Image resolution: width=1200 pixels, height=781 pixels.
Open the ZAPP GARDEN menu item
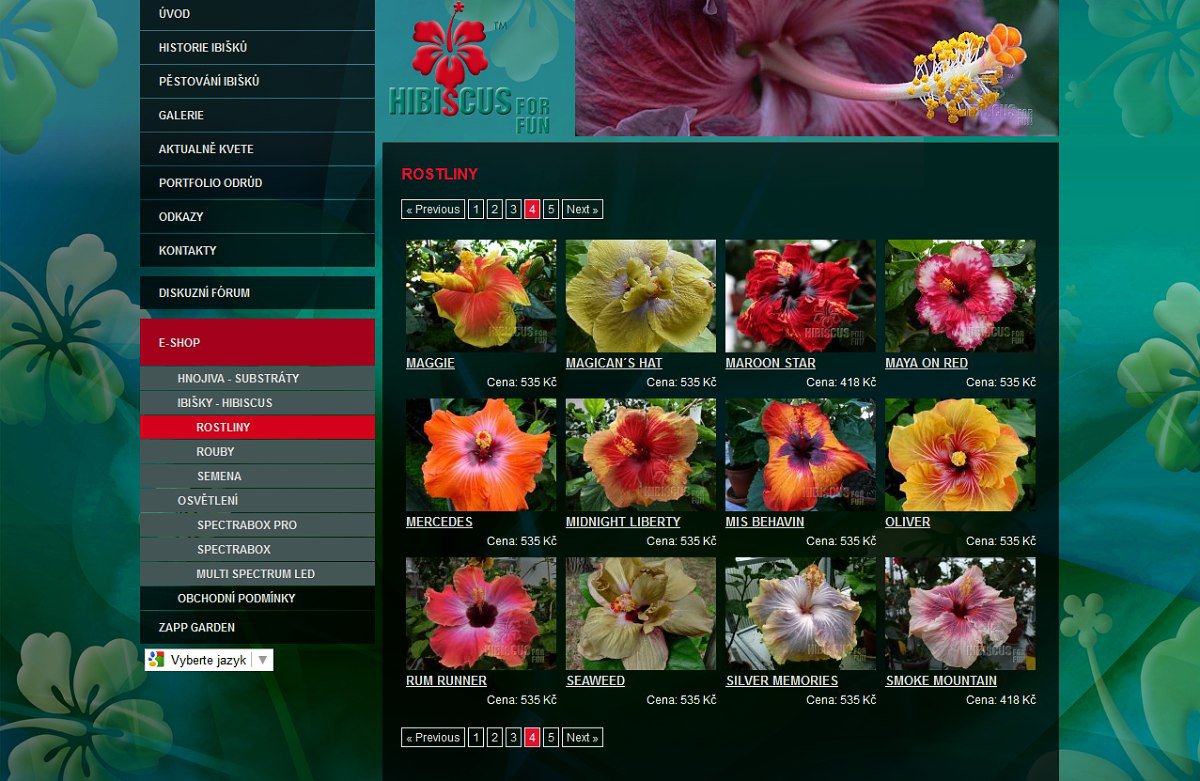click(258, 627)
